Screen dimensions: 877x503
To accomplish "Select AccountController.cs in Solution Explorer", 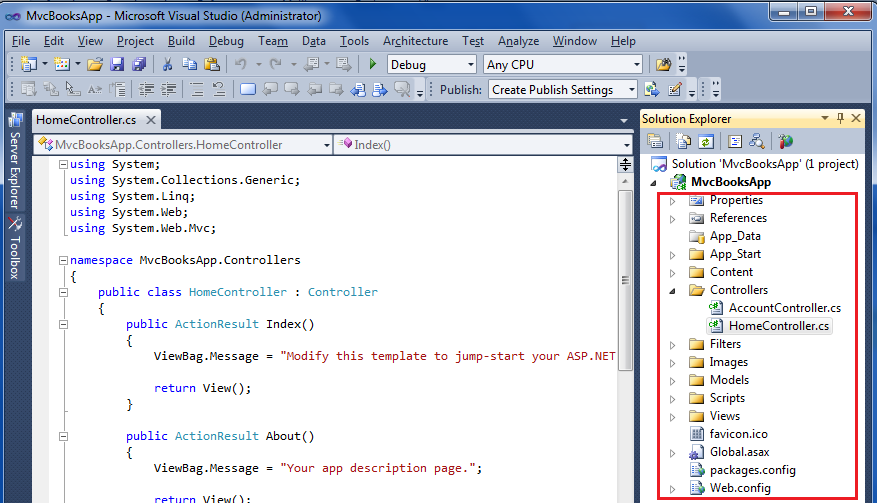I will (x=784, y=308).
